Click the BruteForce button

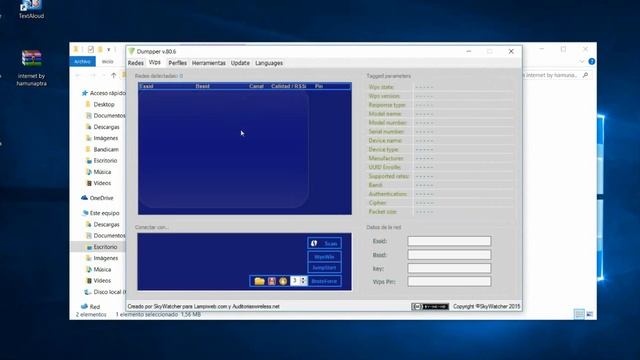324,281
